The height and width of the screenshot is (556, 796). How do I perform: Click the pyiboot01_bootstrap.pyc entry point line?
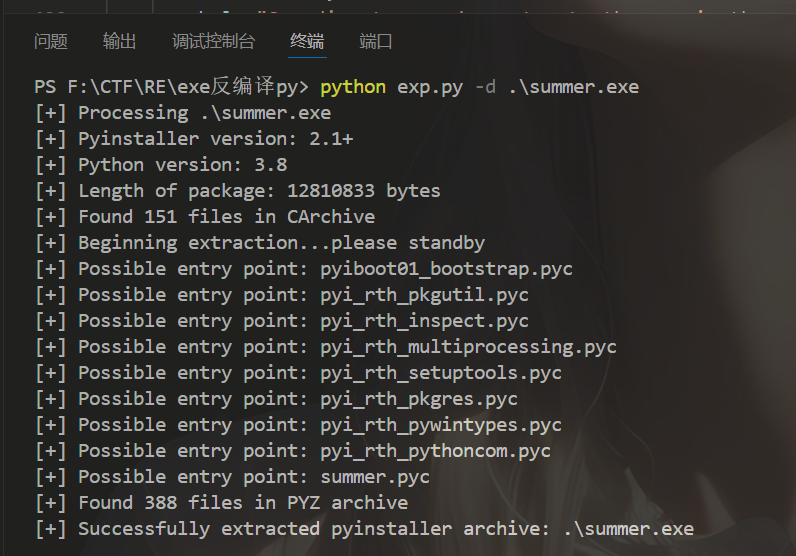pos(304,269)
